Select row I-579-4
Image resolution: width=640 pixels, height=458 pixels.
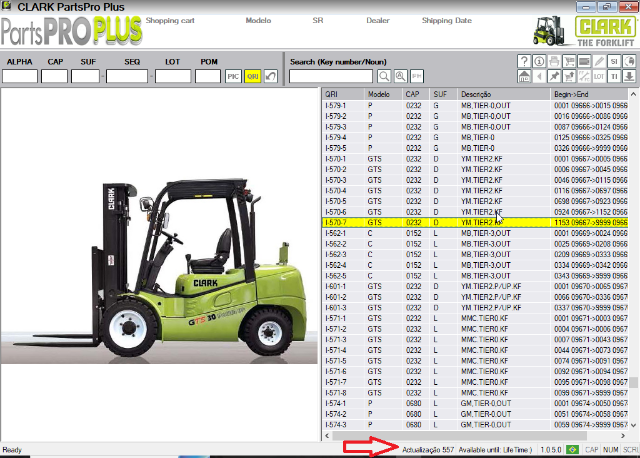click(x=475, y=137)
